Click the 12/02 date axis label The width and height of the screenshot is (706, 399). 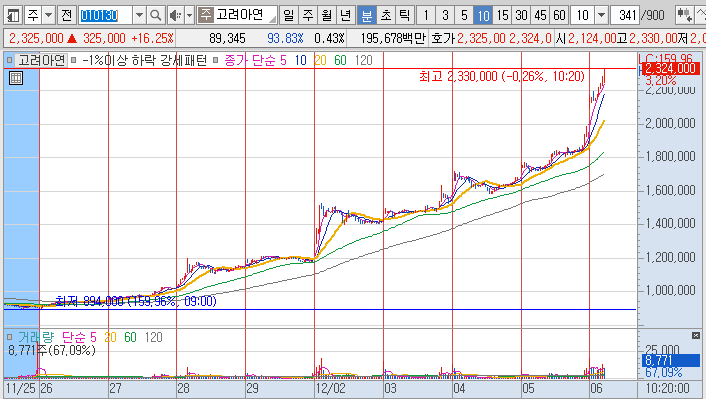click(x=330, y=388)
